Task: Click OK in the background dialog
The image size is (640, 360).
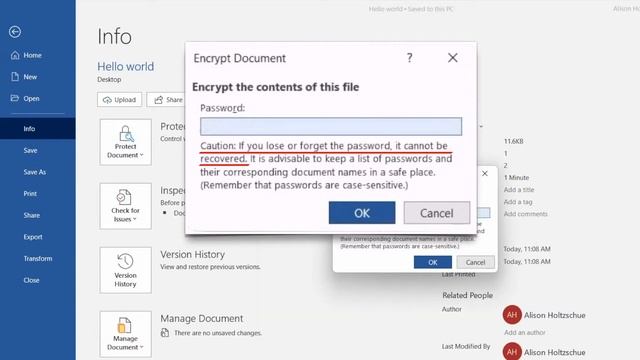Action: (433, 262)
